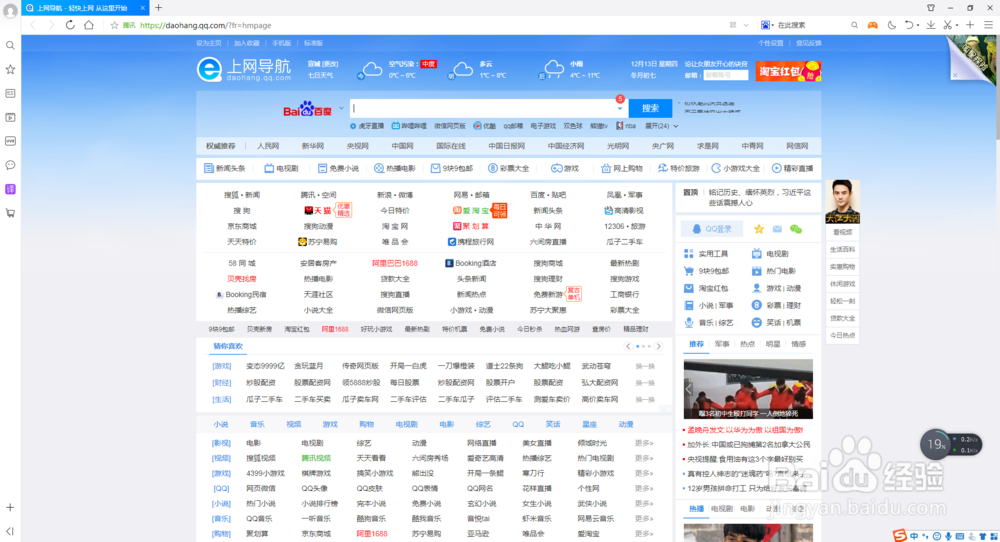Click the browser download arrow icon
The image size is (1000, 542).
point(930,25)
